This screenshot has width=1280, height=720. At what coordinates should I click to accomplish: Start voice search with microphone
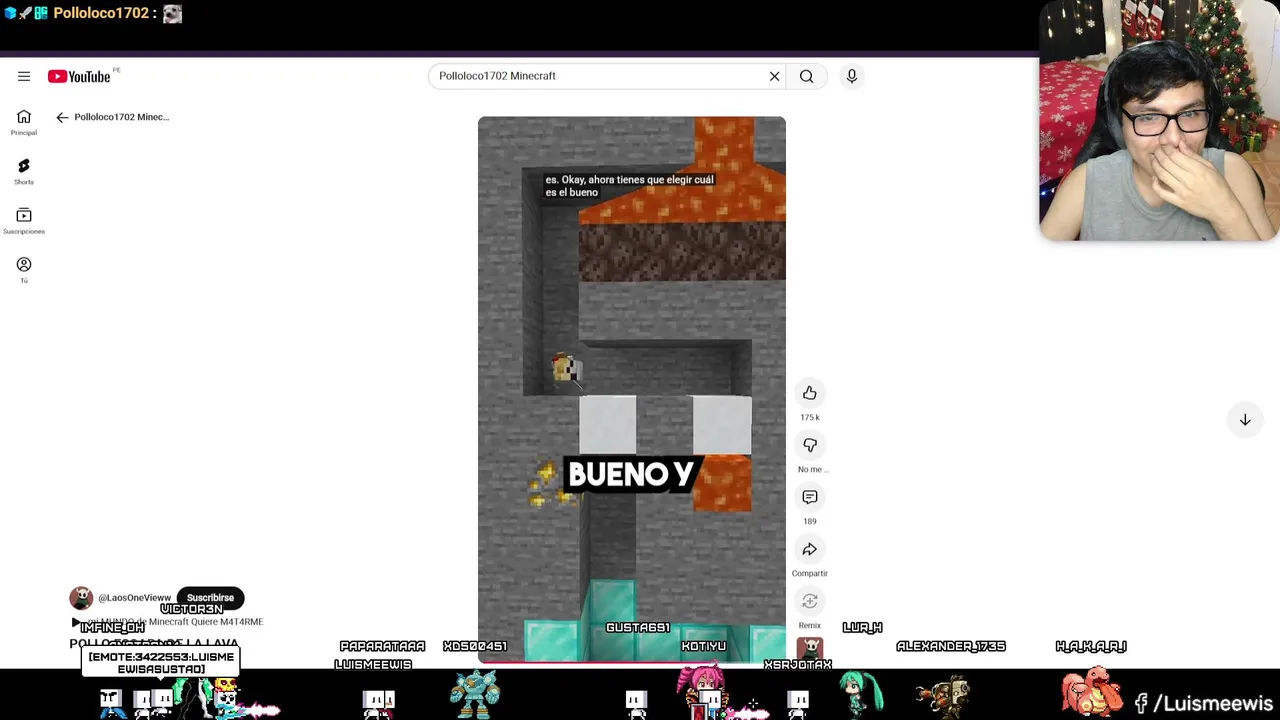852,76
